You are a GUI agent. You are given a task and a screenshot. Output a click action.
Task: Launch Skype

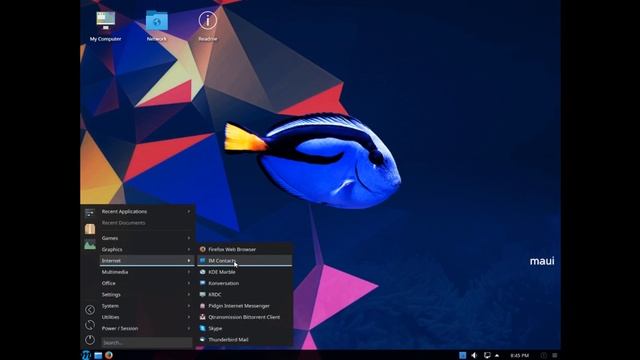coord(244,328)
